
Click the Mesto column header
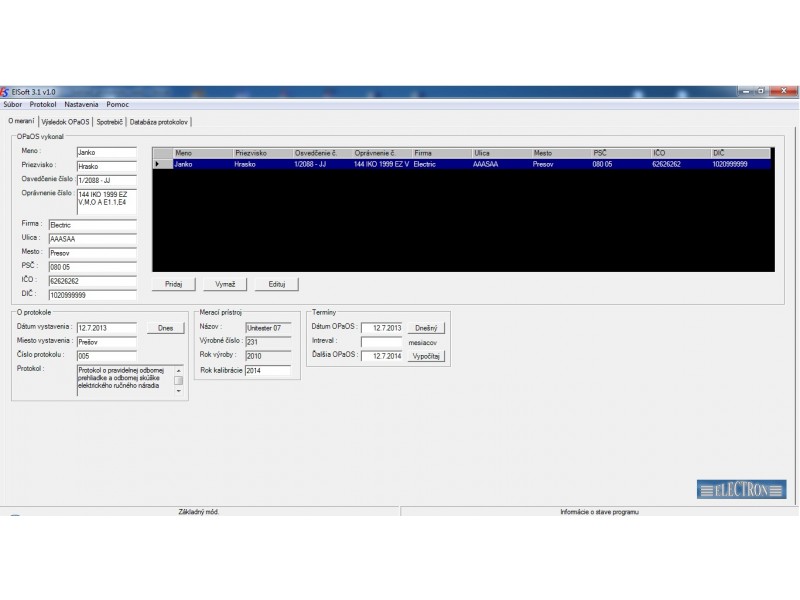tap(561, 153)
